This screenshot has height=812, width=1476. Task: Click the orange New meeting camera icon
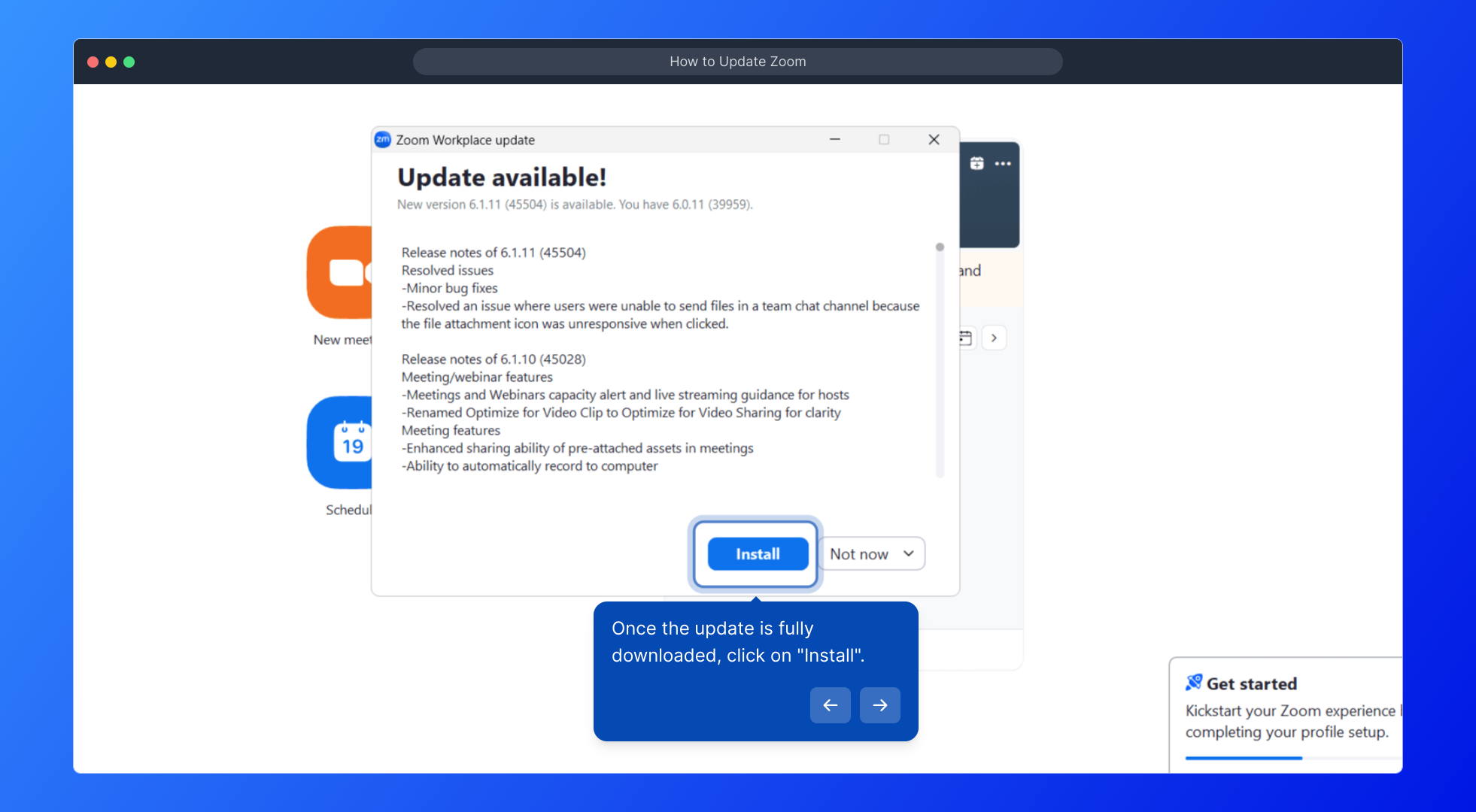(x=340, y=272)
